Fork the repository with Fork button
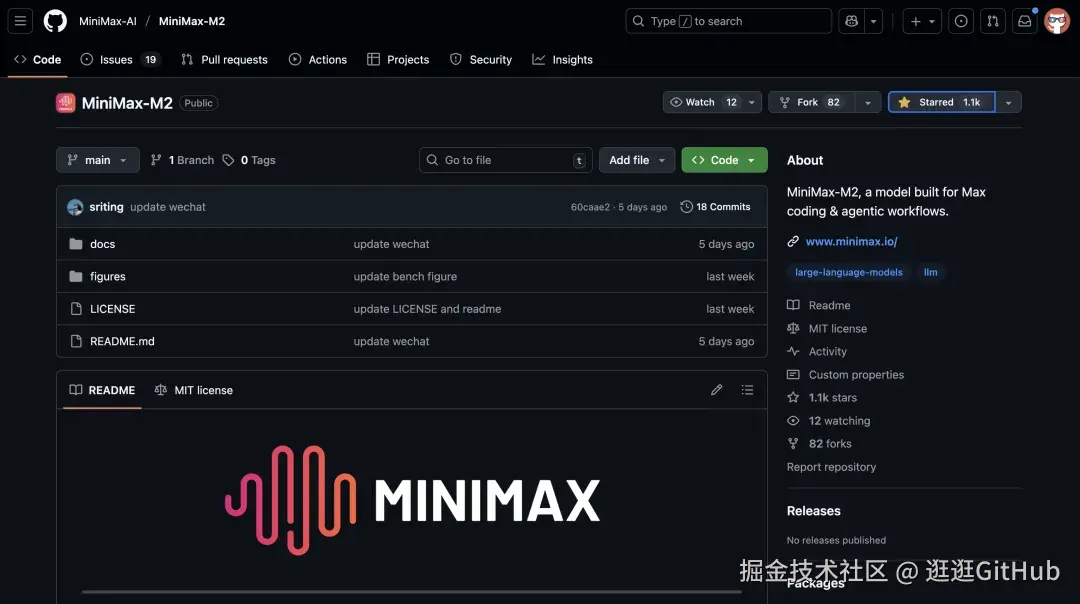Image resolution: width=1080 pixels, height=604 pixels. [x=811, y=102]
